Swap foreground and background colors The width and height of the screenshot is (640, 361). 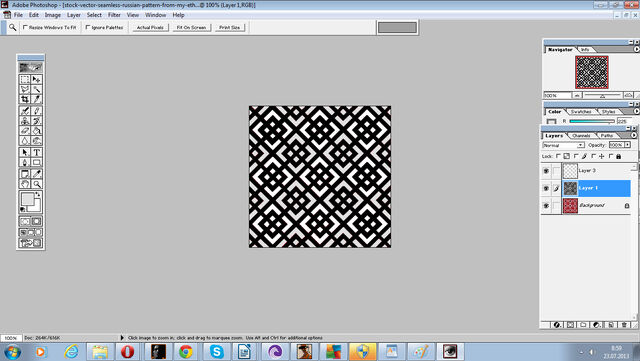tap(38, 194)
